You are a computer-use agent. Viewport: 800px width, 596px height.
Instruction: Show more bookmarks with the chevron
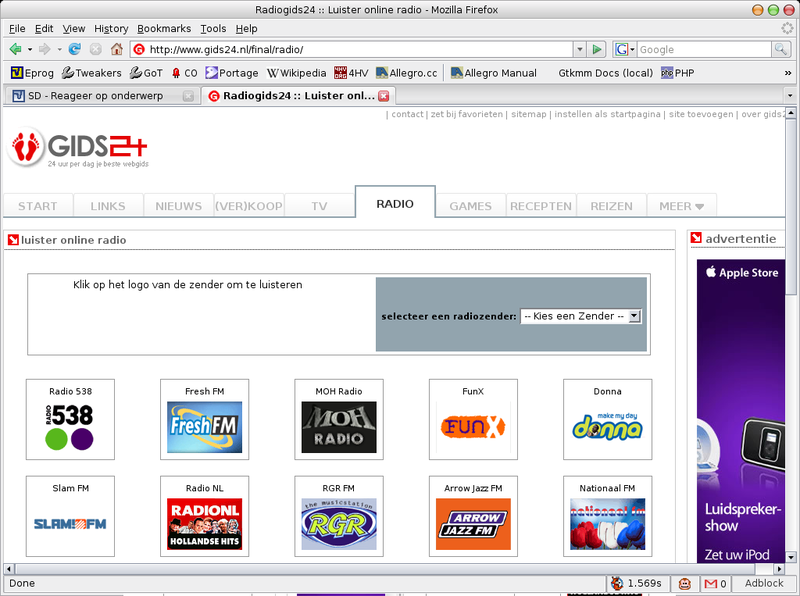788,73
